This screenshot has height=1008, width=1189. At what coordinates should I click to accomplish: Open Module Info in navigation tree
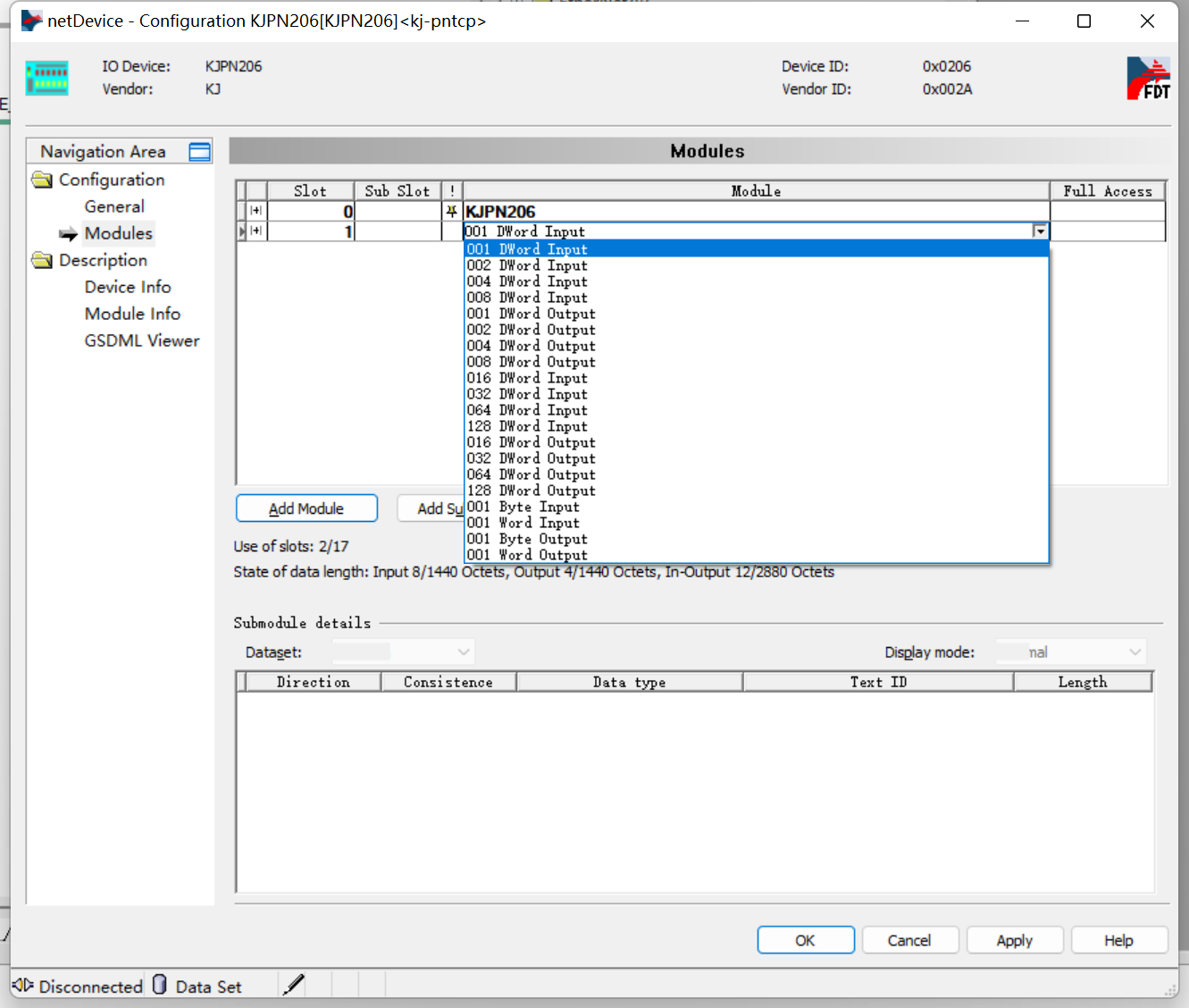[132, 314]
